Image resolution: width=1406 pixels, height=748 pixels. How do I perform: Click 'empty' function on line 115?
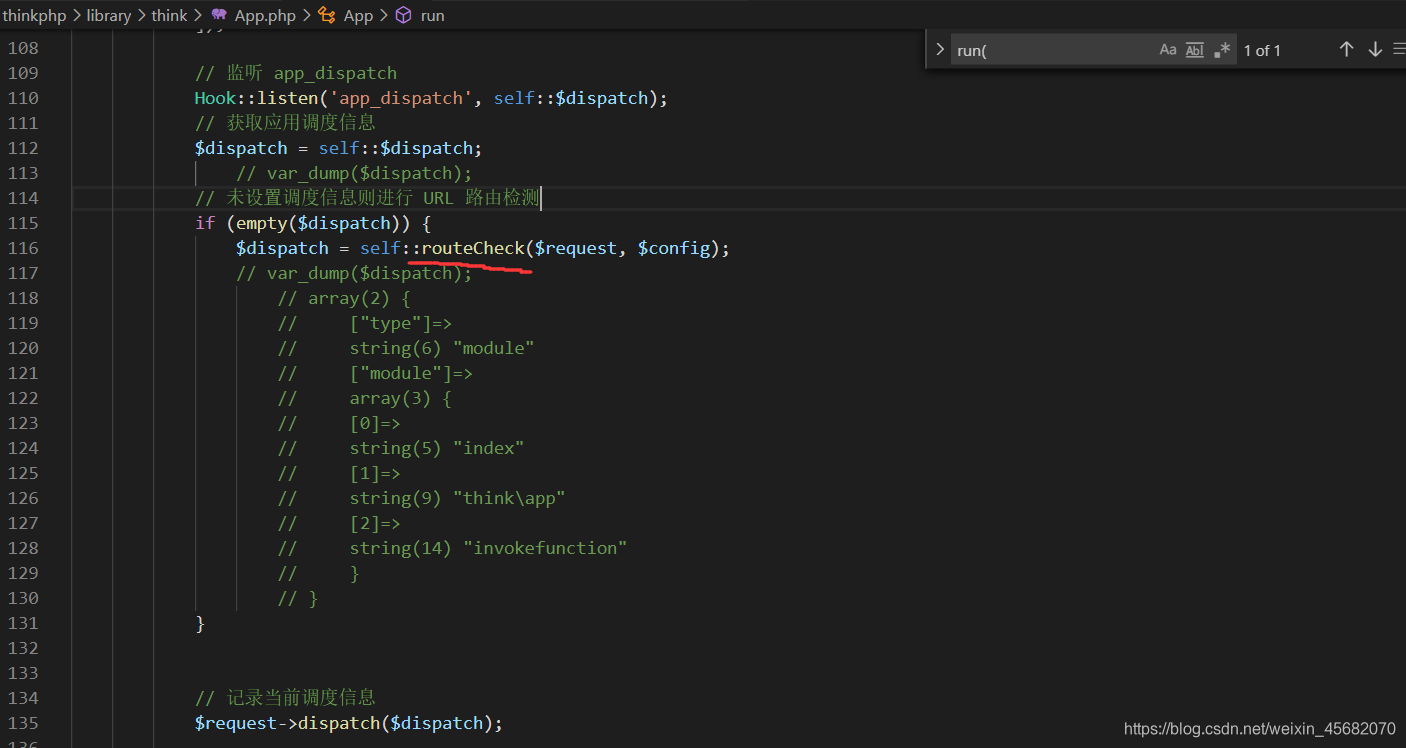[261, 223]
